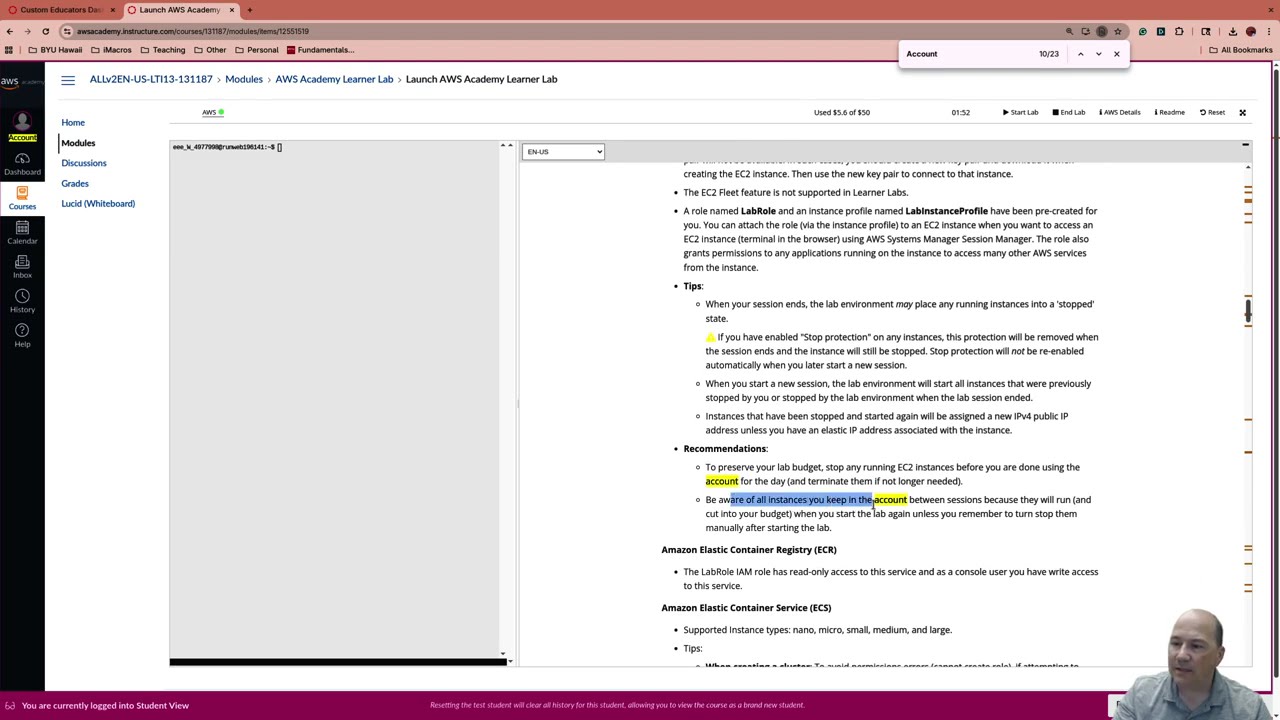Toggle the lab fullscreen X icon
Image resolution: width=1280 pixels, height=720 pixels.
click(1242, 113)
